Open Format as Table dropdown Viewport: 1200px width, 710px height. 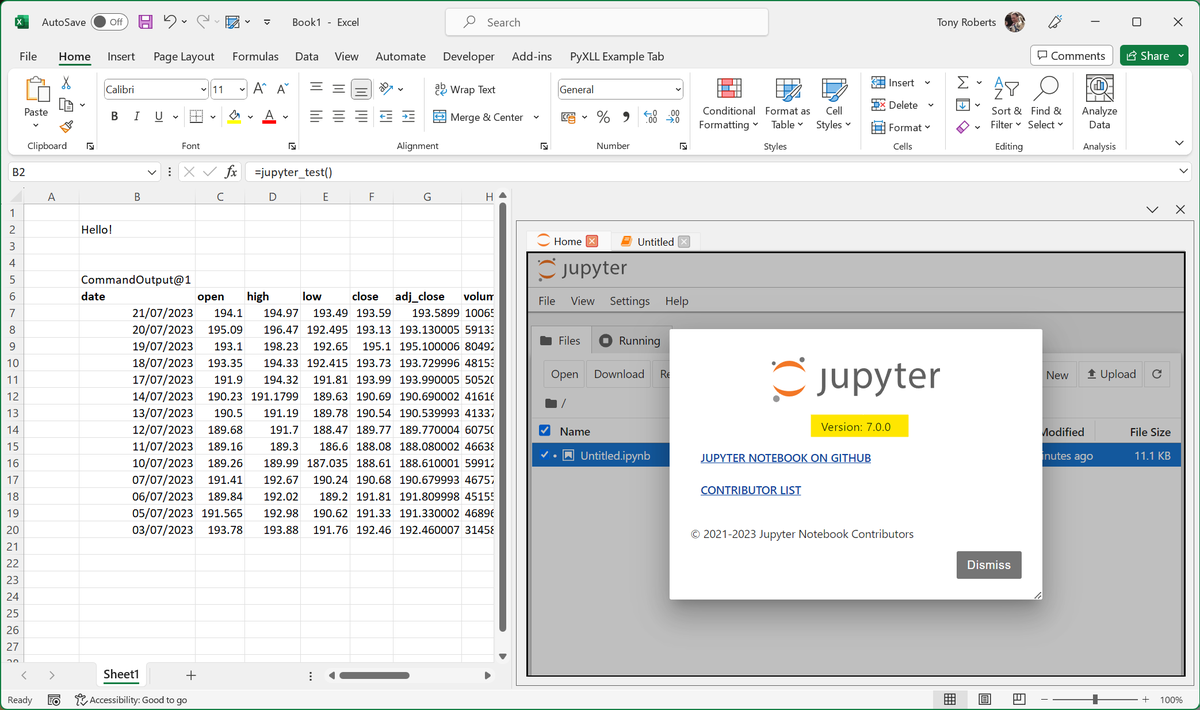788,104
